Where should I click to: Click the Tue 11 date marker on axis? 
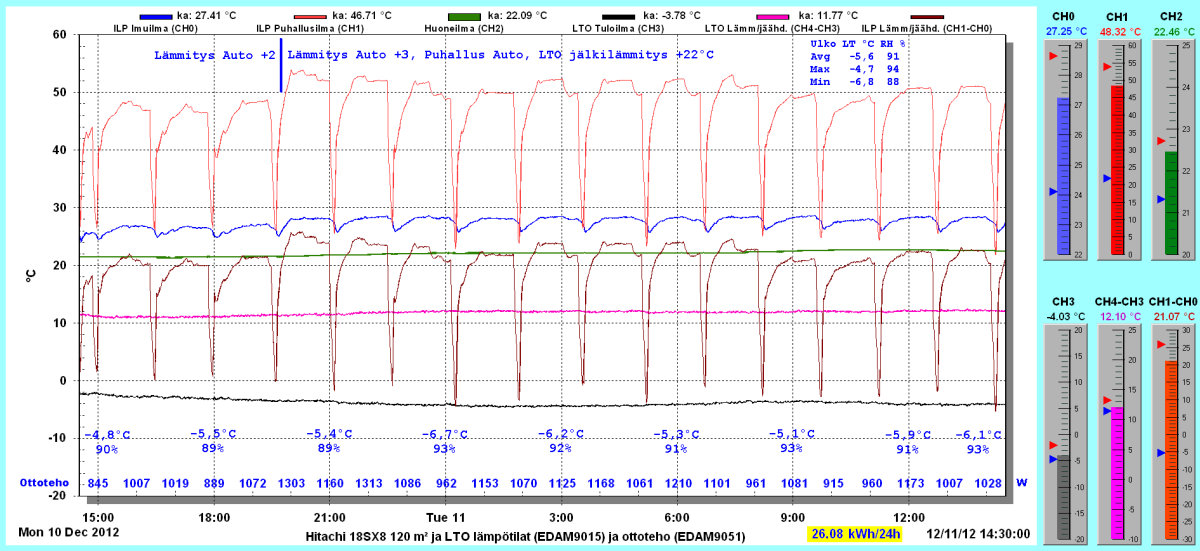coord(445,517)
